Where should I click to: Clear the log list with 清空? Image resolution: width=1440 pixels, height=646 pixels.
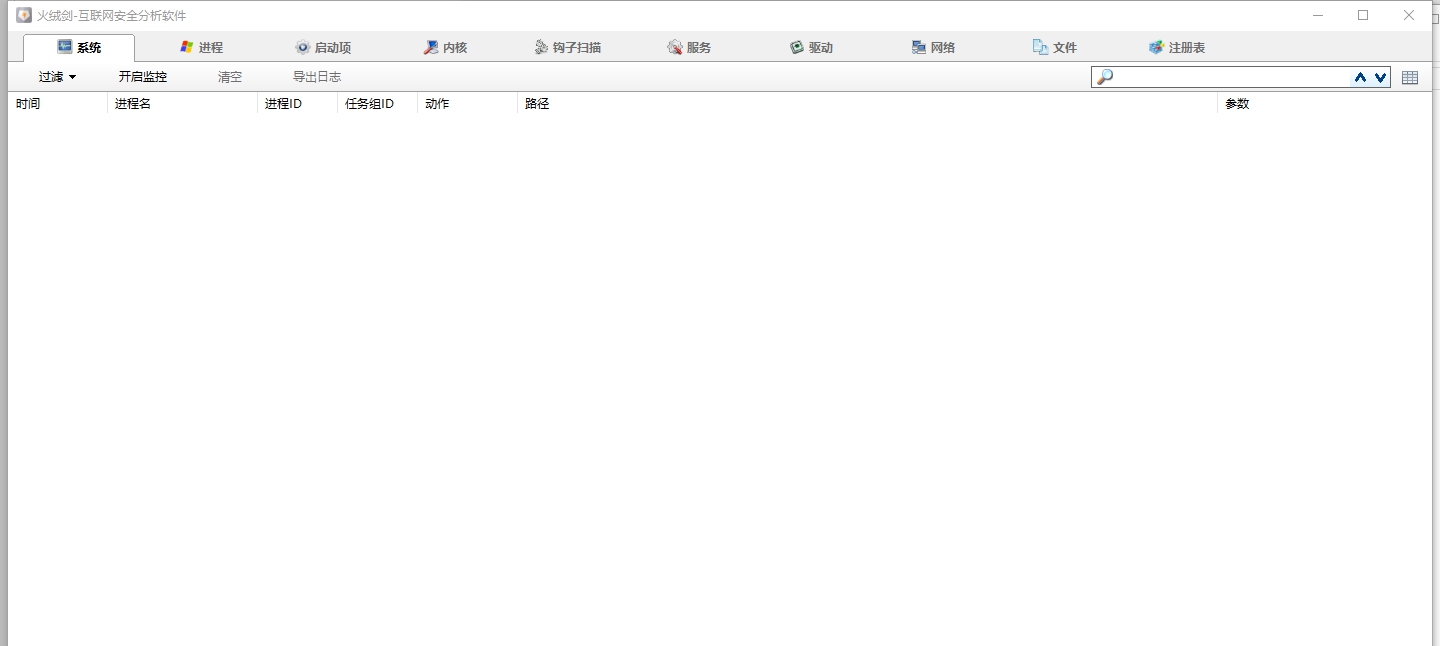coord(230,76)
